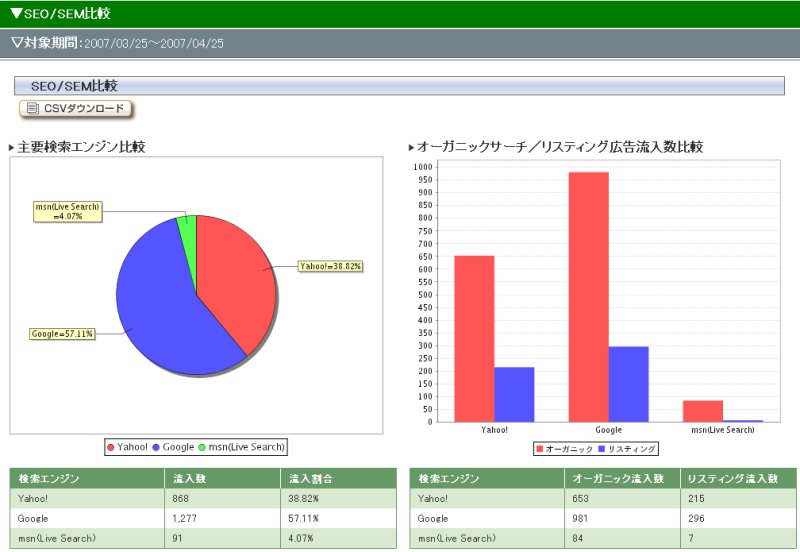Click the 84 organic cell

point(622,538)
